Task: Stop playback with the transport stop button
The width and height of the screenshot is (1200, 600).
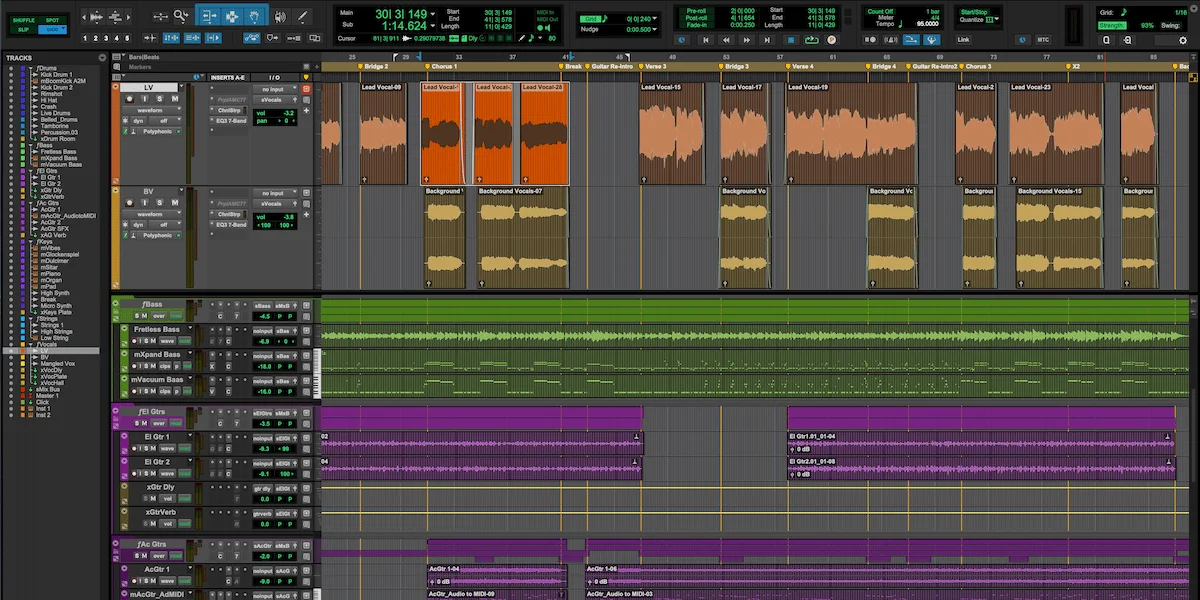Action: coord(791,40)
